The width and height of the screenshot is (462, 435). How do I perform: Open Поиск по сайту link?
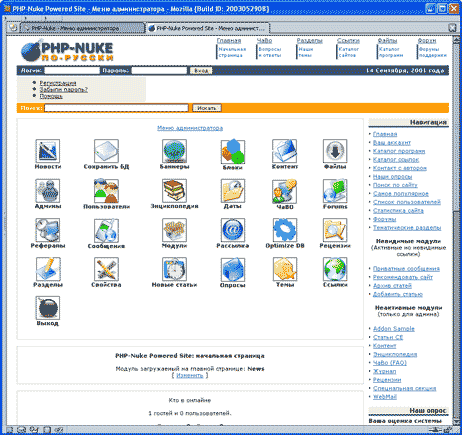pyautogui.click(x=395, y=185)
